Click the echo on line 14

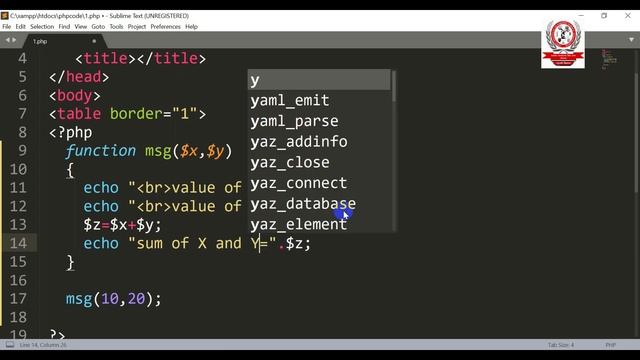point(101,243)
